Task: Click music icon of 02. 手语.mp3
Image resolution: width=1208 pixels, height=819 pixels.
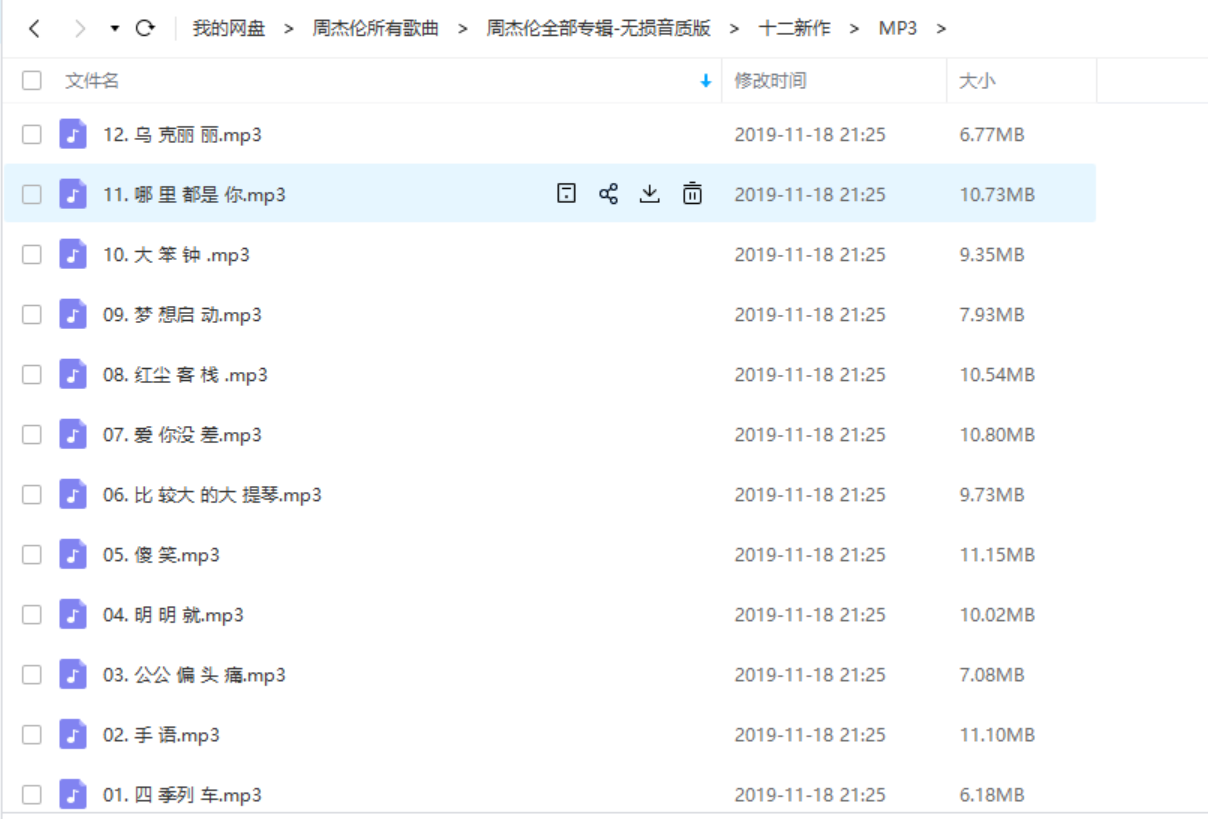Action: tap(73, 734)
